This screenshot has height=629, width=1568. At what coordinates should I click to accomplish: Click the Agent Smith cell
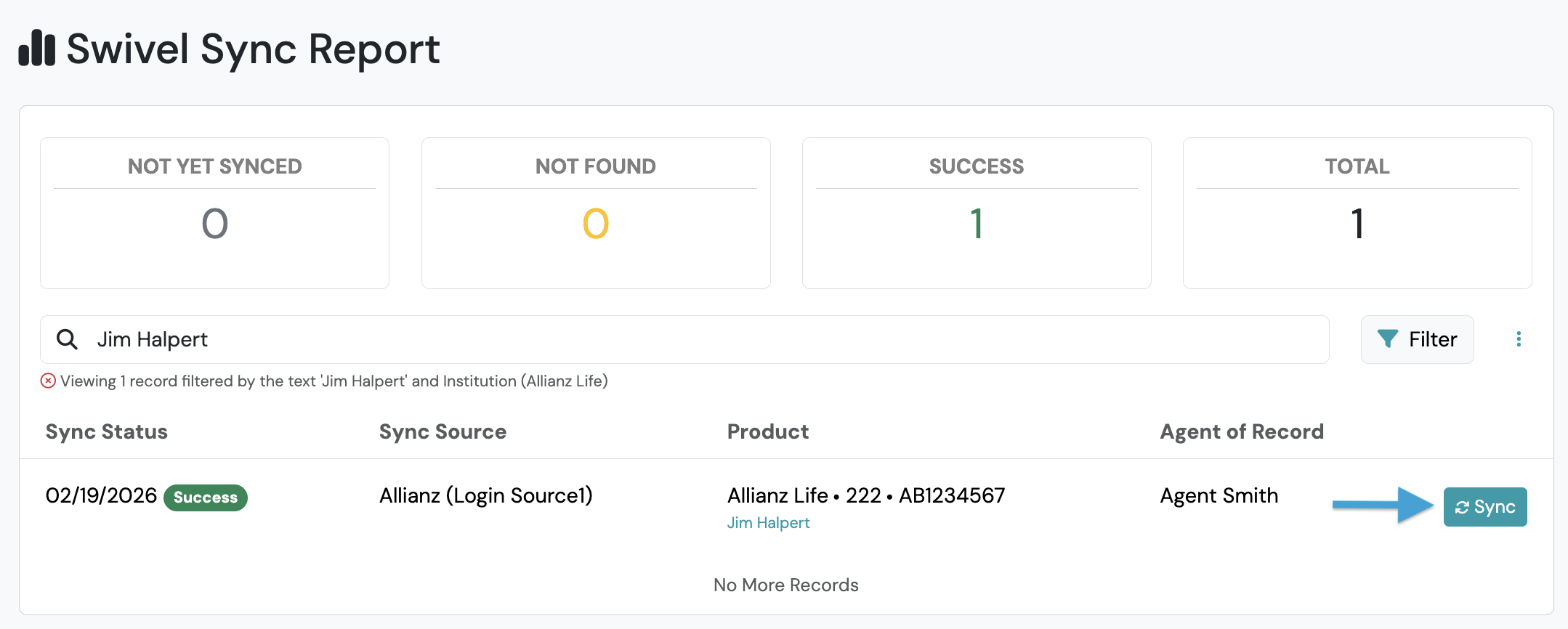pyautogui.click(x=1219, y=496)
